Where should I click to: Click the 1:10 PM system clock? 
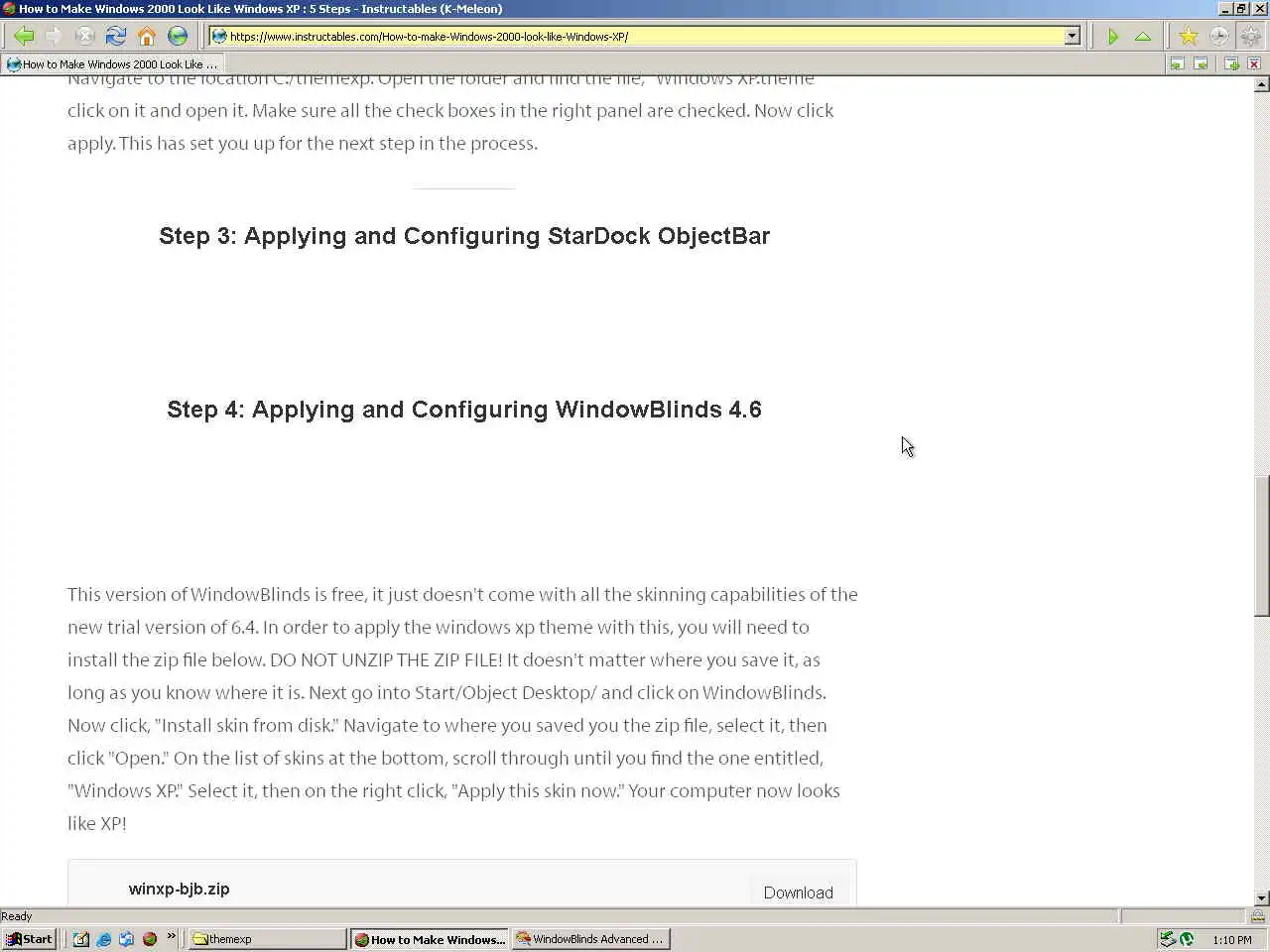tap(1231, 939)
